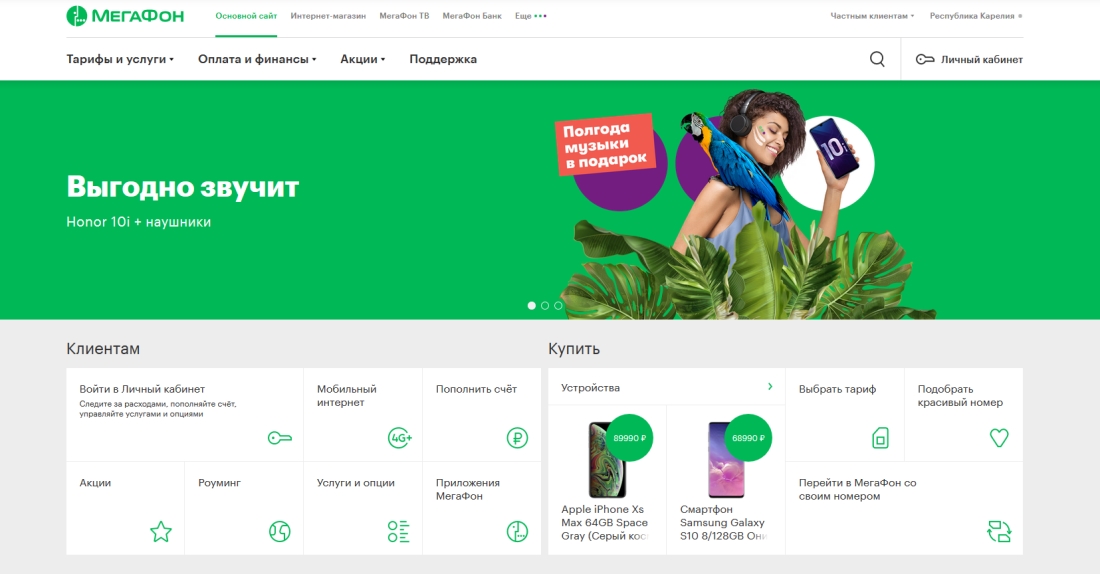Viewport: 1100px width, 574px height.
Task: Open the Оплата и финансы dropdown
Action: pos(257,59)
